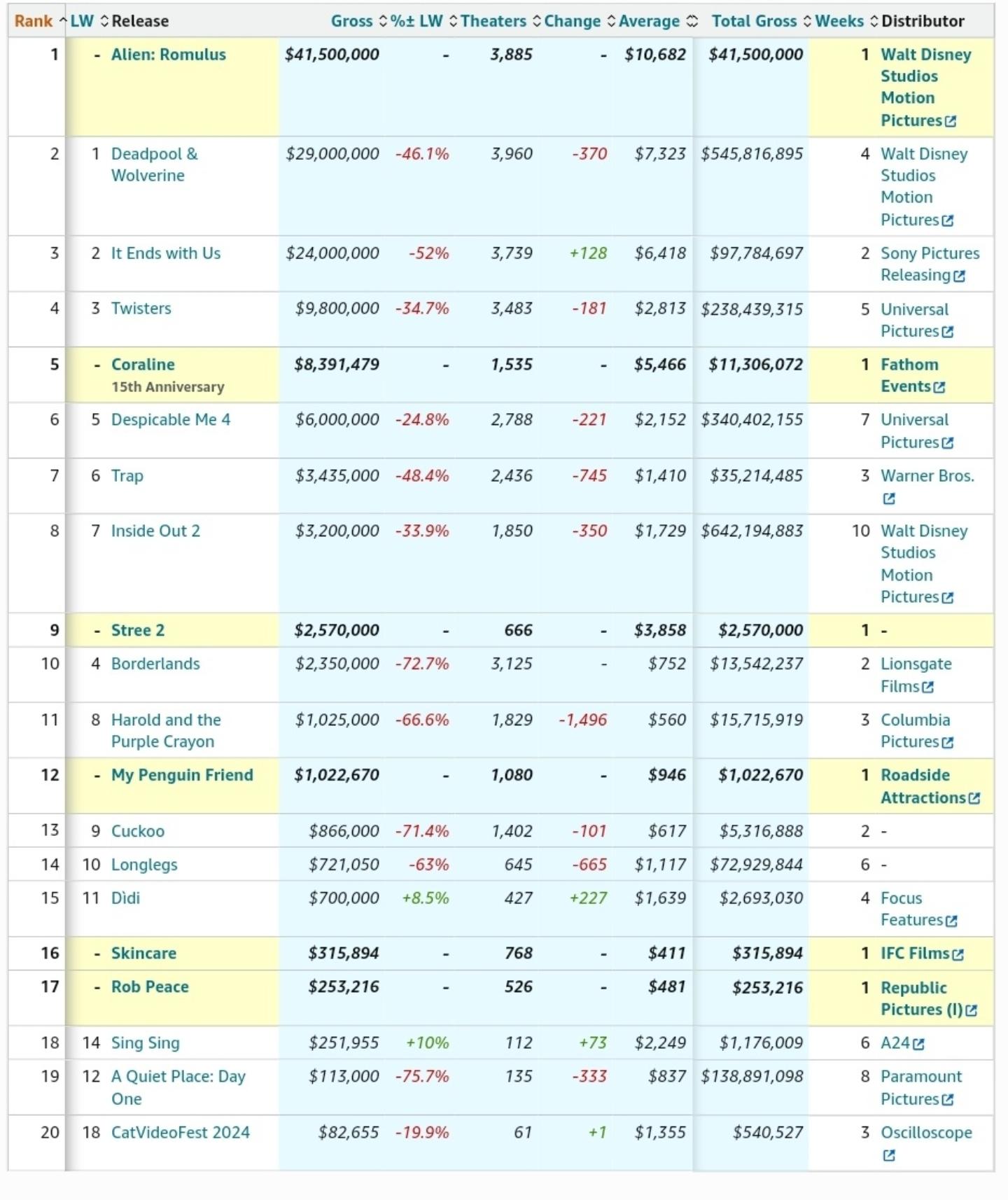Screen dimensions: 1008x1200
Task: Sort by the Total Gross column header
Action: pyautogui.click(x=762, y=21)
